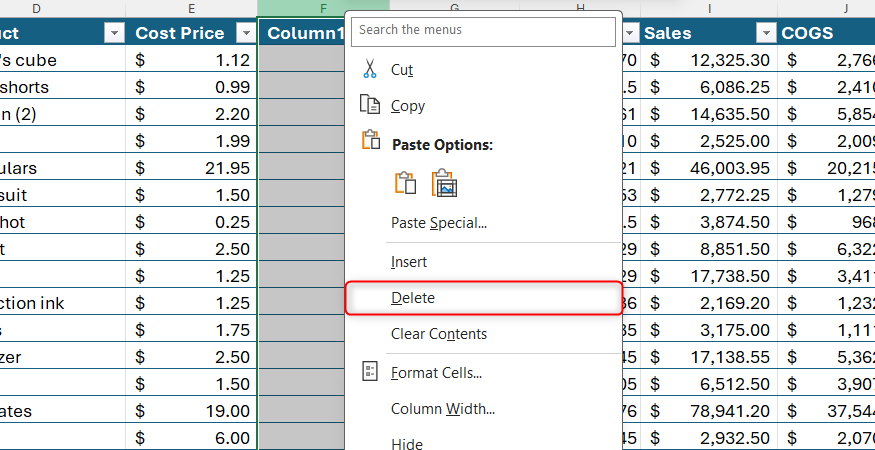Choose the Paste as Picture option
The image size is (875, 450).
(444, 183)
